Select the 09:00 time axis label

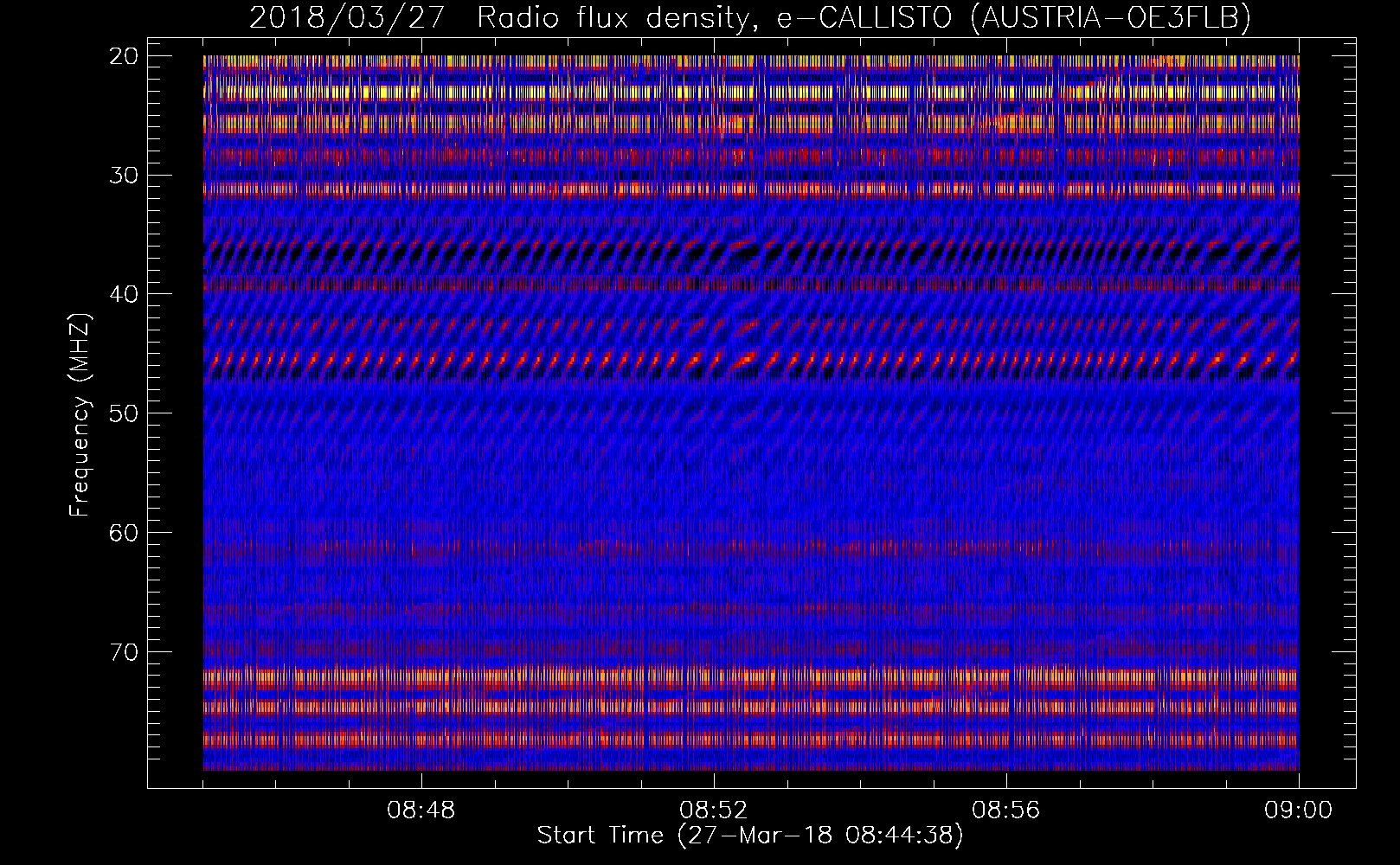1299,811
